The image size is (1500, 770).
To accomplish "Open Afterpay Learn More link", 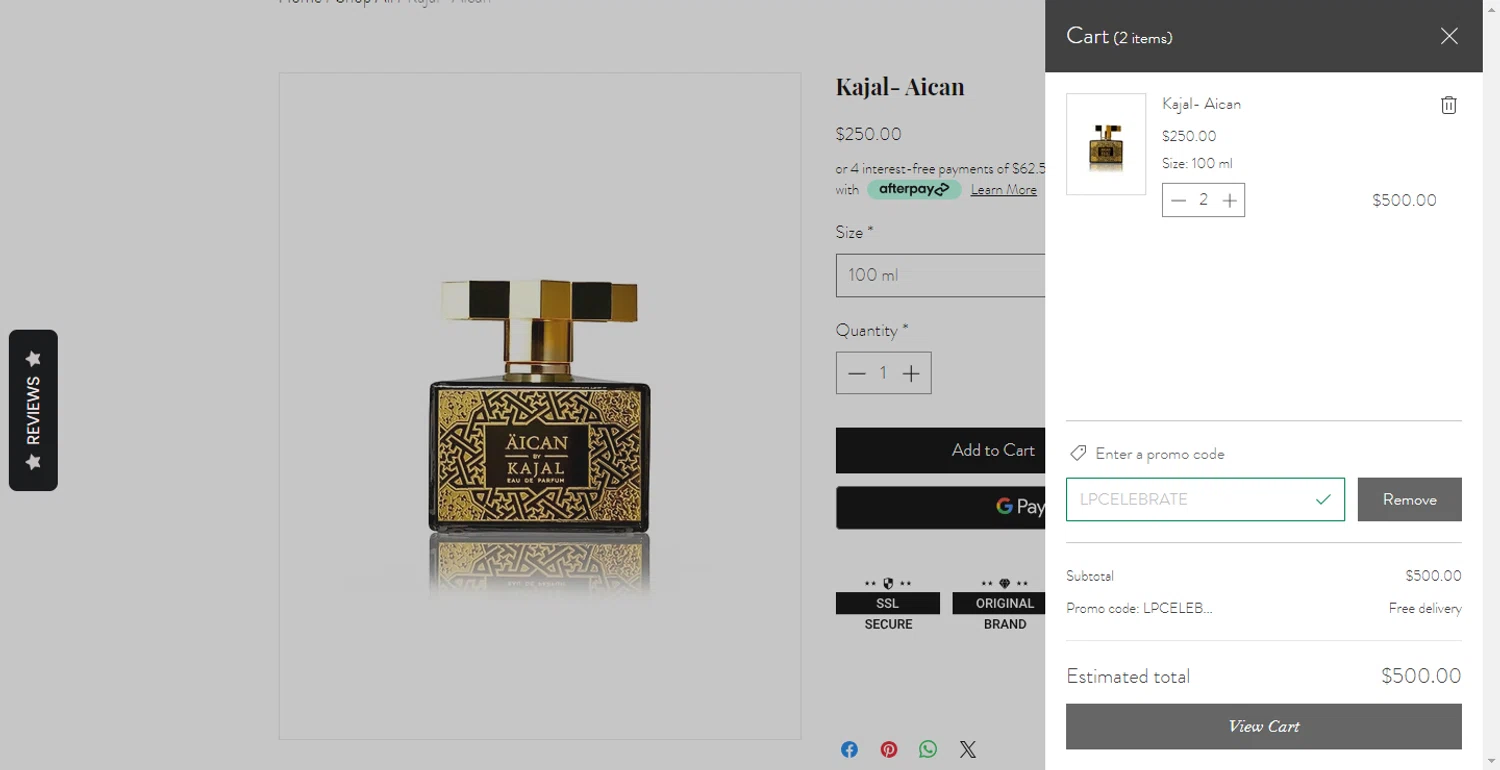I will click(x=1003, y=190).
